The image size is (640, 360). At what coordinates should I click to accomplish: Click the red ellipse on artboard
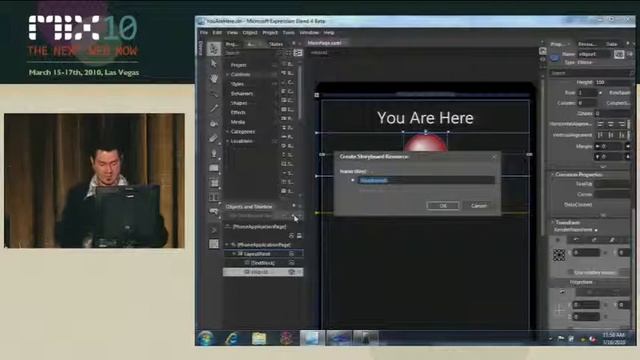[425, 143]
